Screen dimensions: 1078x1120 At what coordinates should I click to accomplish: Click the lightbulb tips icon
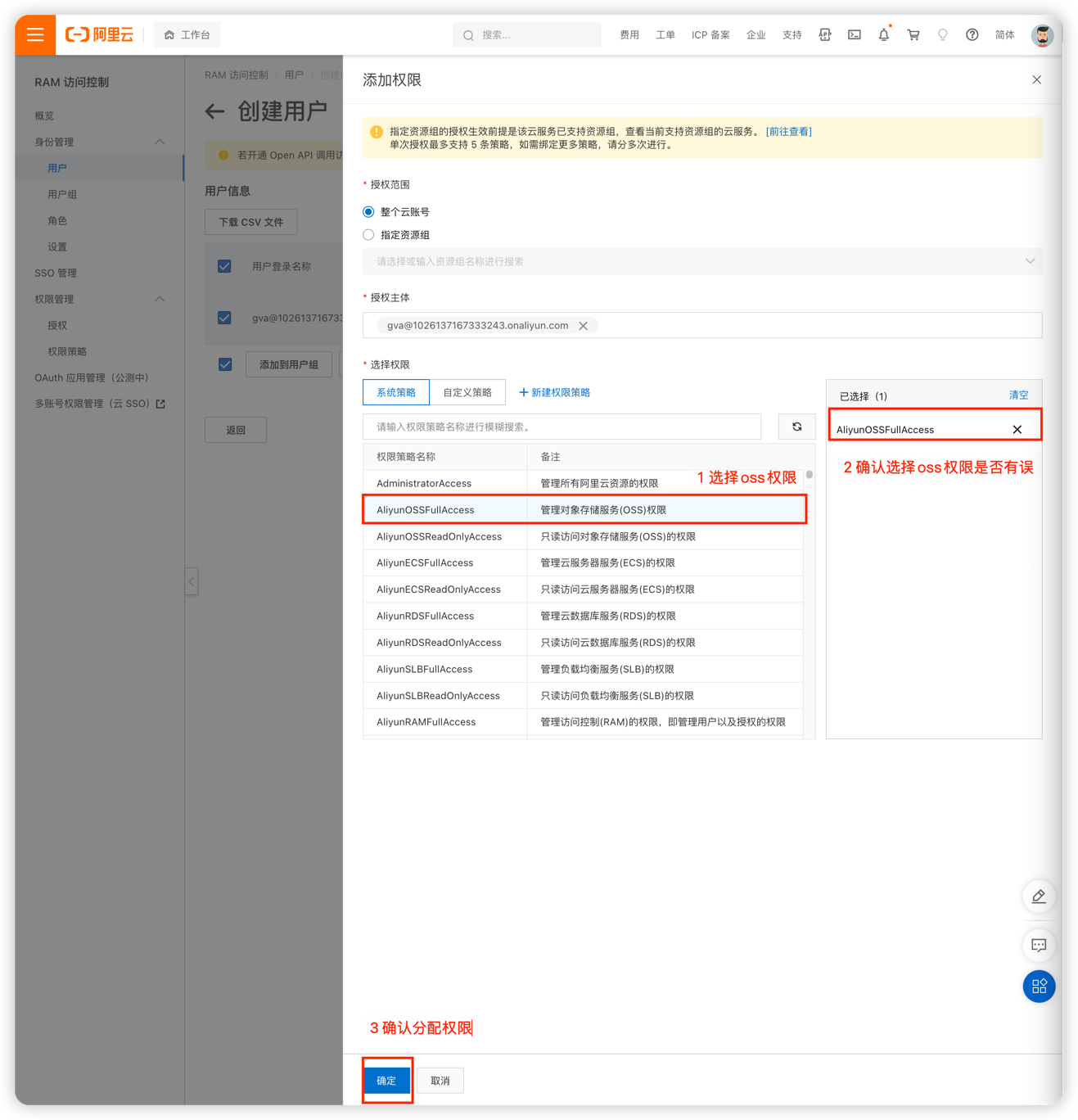point(942,35)
